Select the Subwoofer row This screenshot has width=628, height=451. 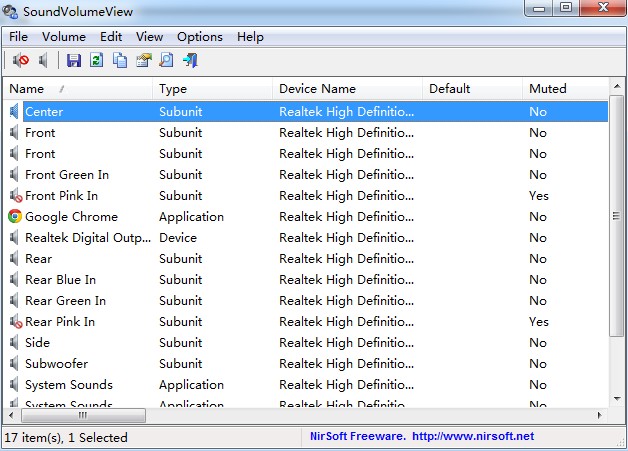click(x=306, y=363)
